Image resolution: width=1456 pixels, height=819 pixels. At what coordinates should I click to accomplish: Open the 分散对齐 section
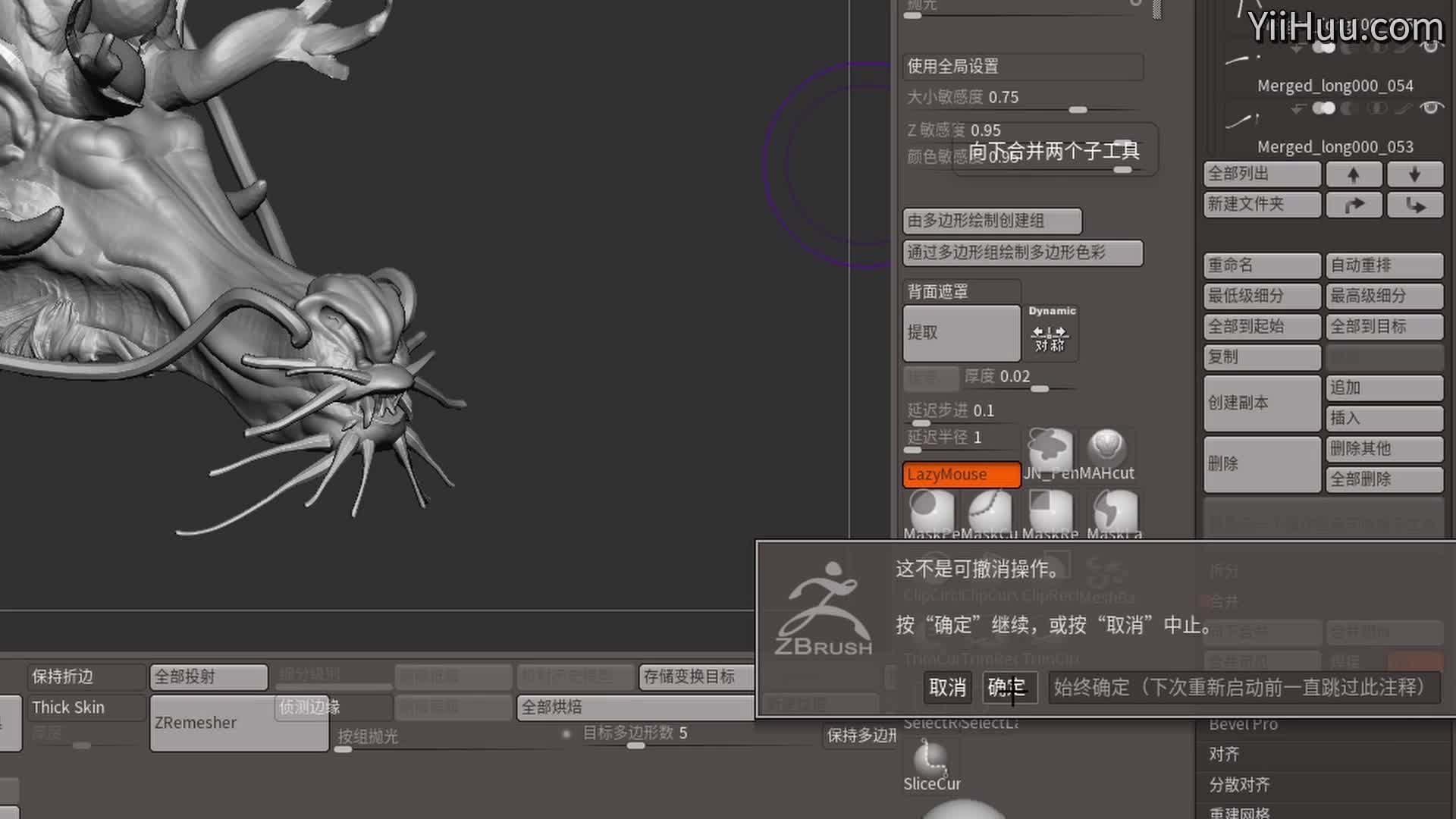click(x=1239, y=785)
